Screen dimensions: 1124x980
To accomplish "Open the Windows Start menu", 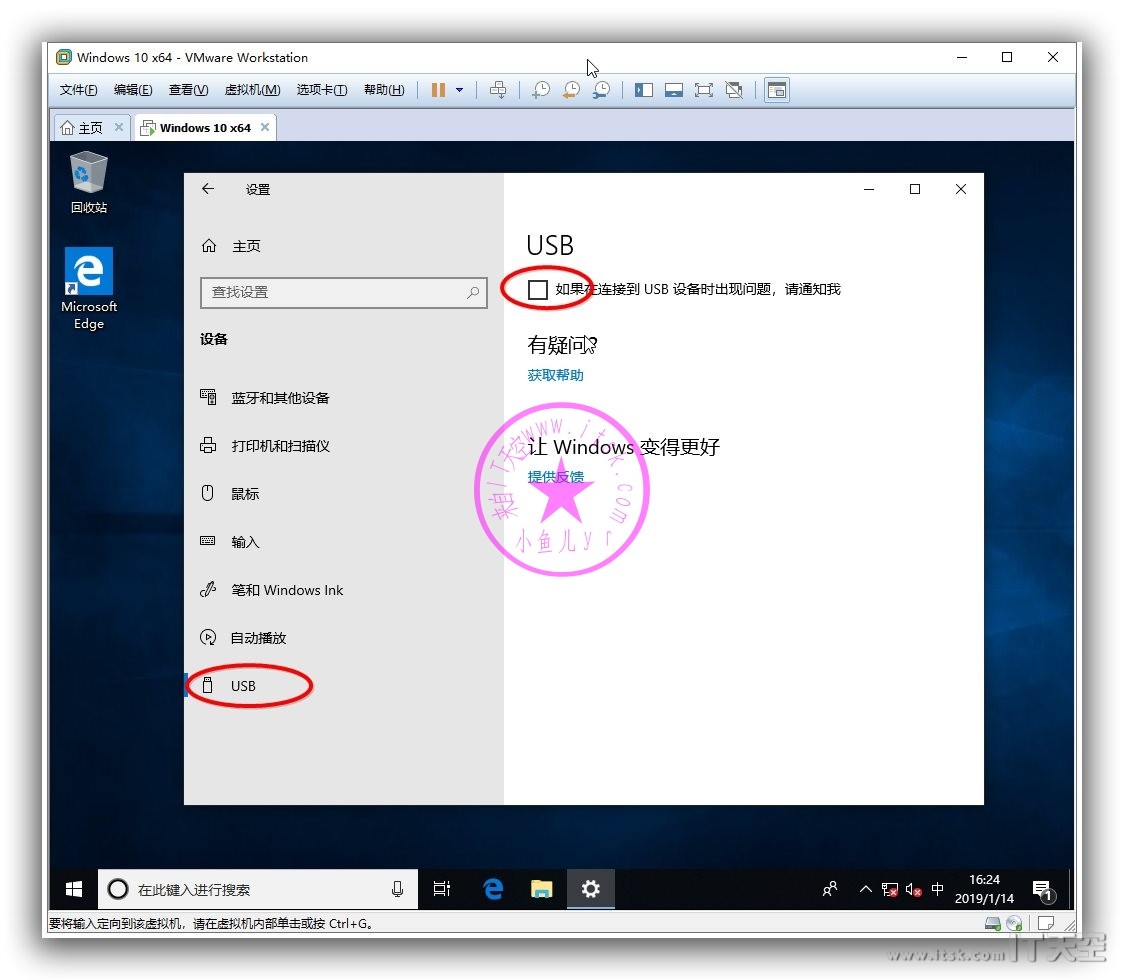I will click(x=74, y=890).
